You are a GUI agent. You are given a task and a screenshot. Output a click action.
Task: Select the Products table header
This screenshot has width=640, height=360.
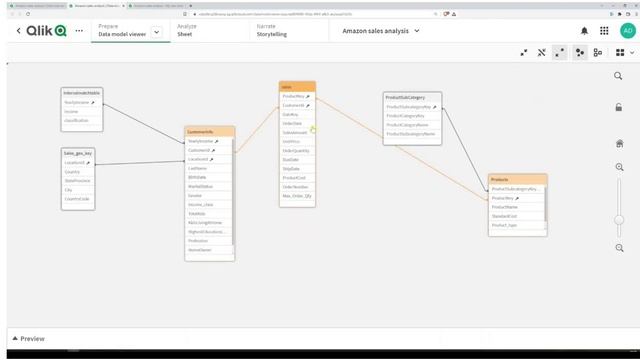pos(517,180)
